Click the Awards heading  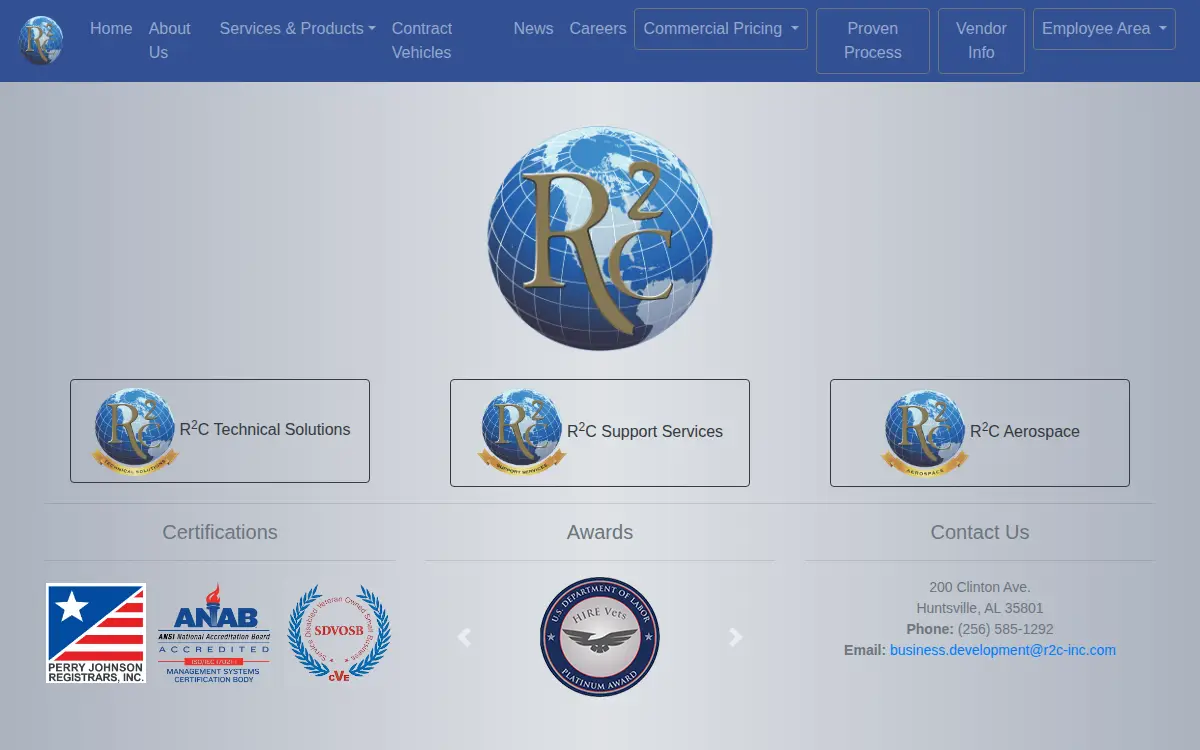point(600,532)
